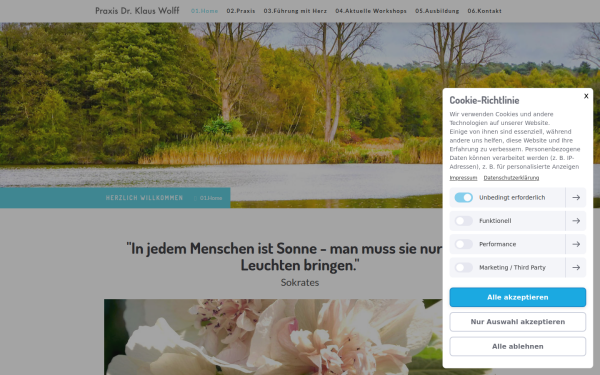Click the HERZLICH WILLKOMMEN heading
600x375 pixels.
tap(144, 198)
